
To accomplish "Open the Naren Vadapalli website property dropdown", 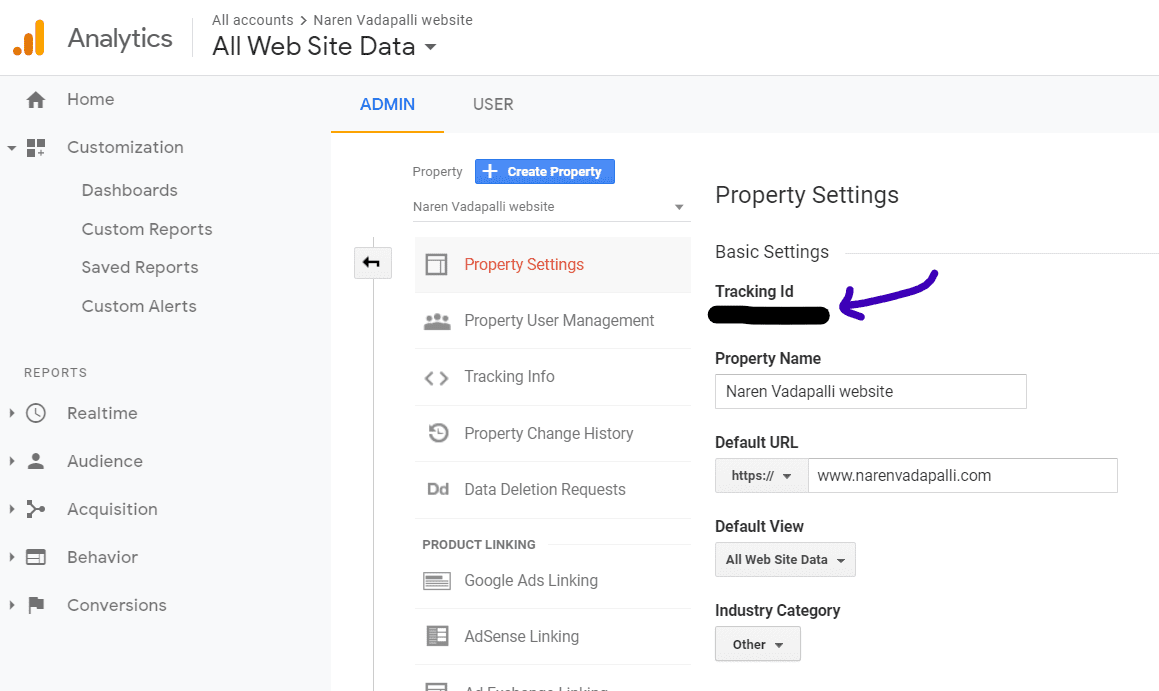I will point(551,207).
